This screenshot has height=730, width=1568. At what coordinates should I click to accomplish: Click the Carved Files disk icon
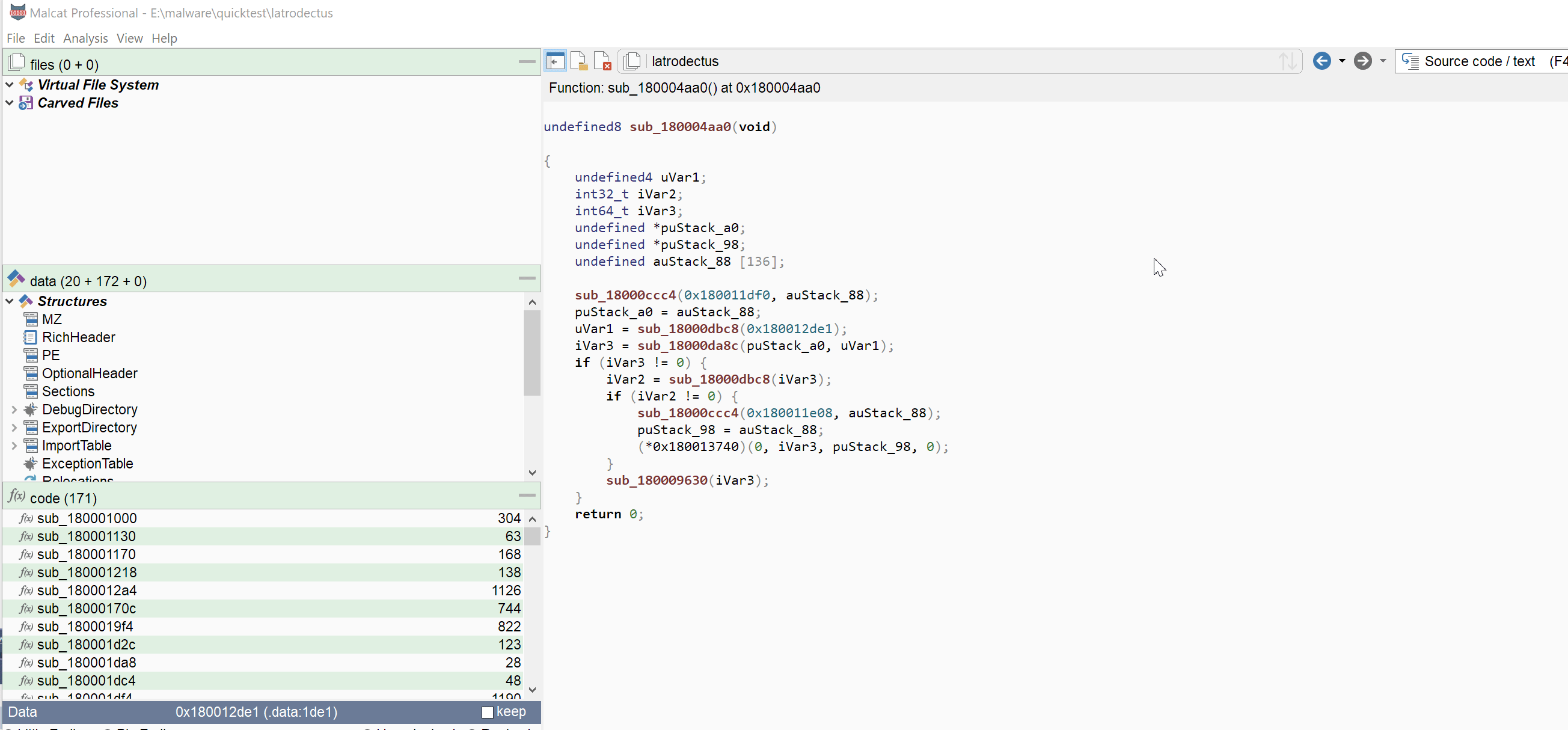tap(26, 103)
